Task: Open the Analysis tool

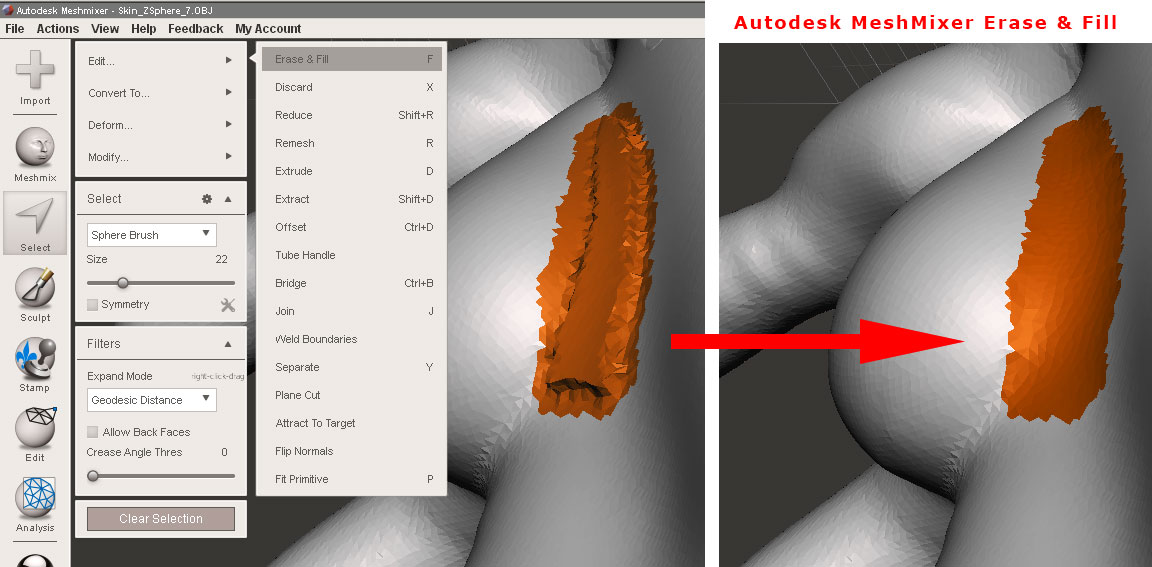Action: (35, 498)
